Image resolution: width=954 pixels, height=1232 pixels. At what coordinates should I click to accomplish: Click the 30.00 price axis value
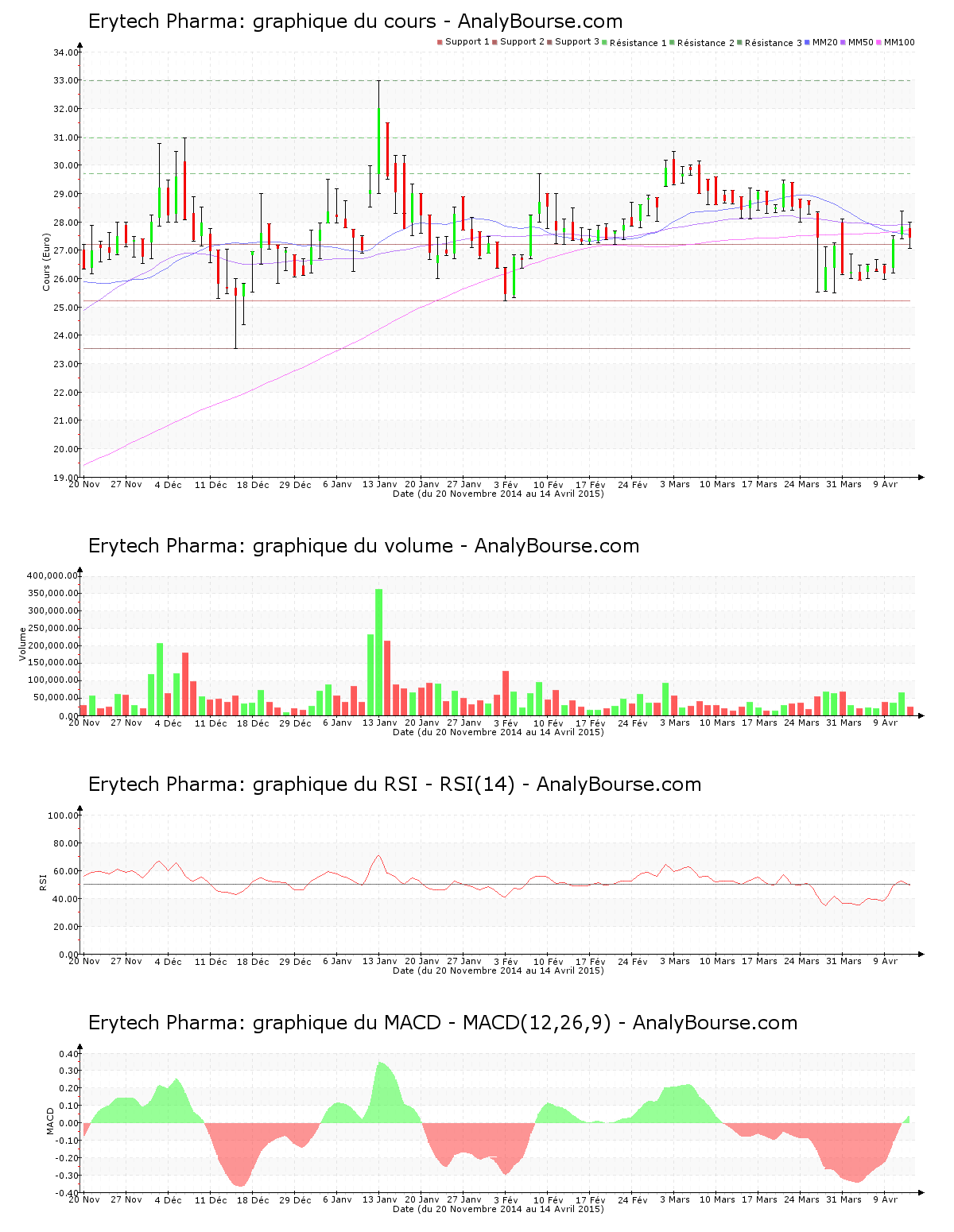66,165
